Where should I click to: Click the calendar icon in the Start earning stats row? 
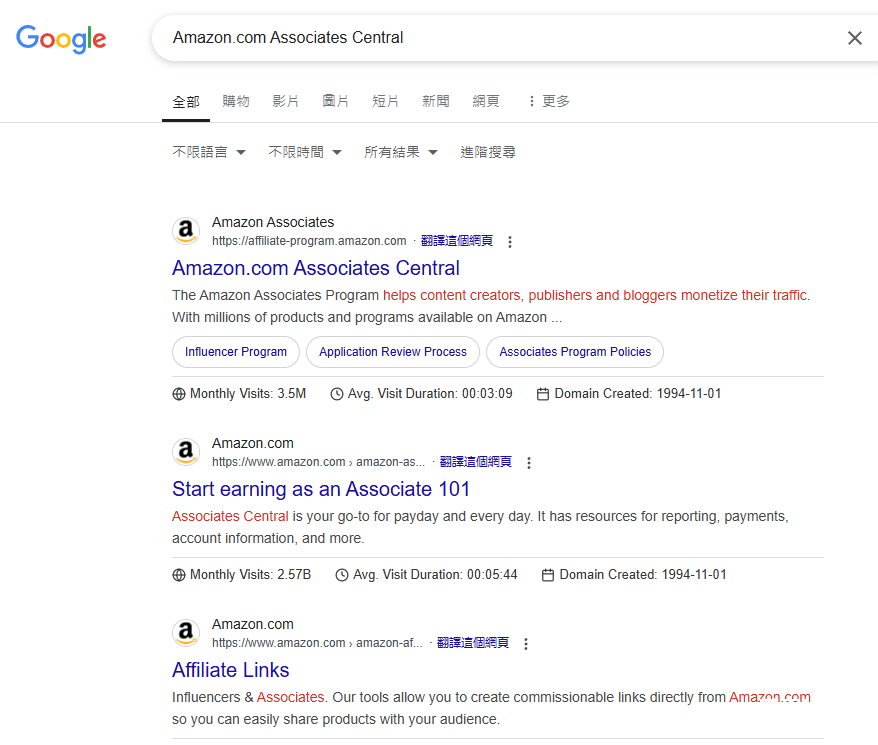(548, 575)
